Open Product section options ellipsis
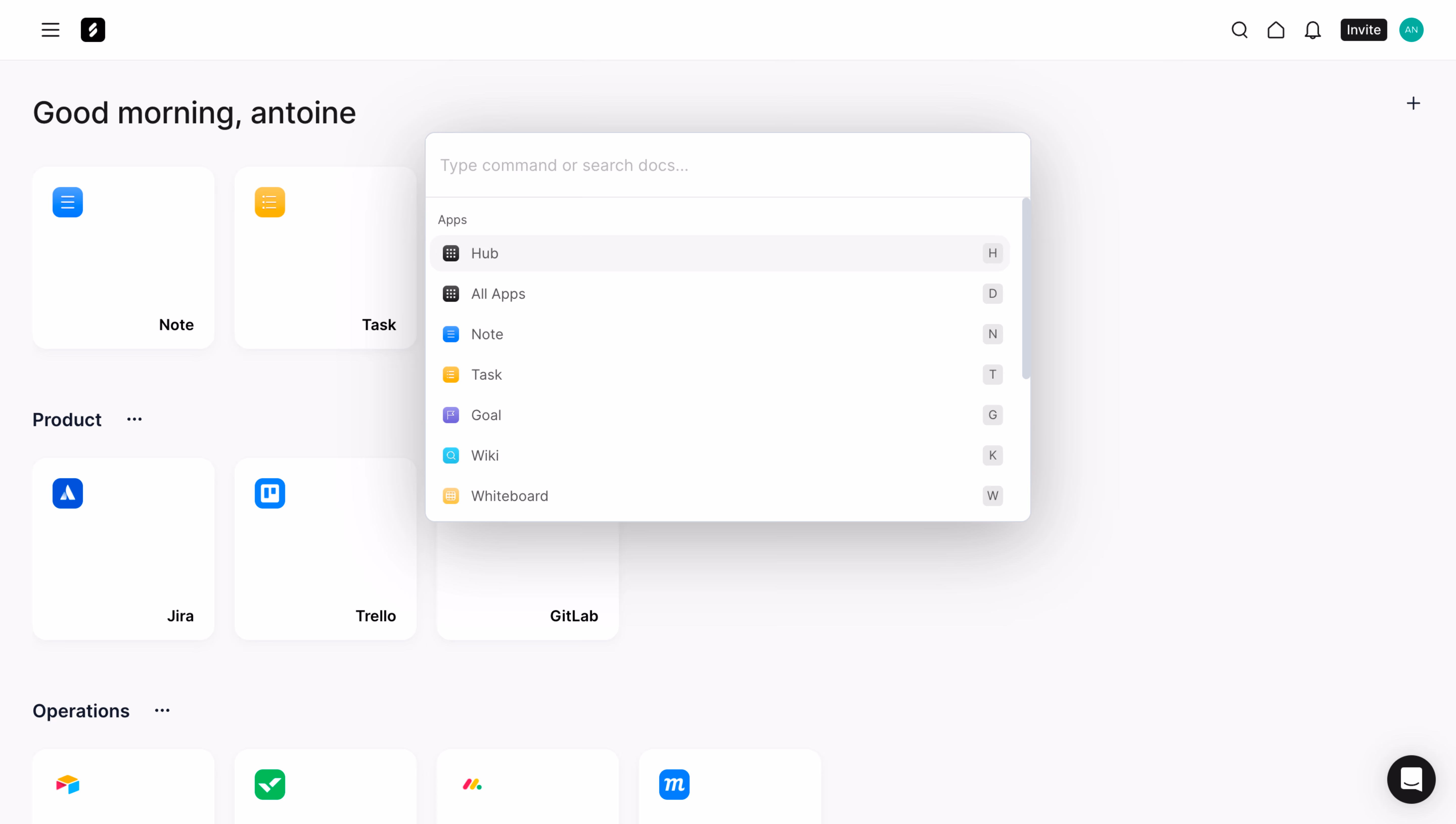The image size is (1456, 824). point(134,419)
